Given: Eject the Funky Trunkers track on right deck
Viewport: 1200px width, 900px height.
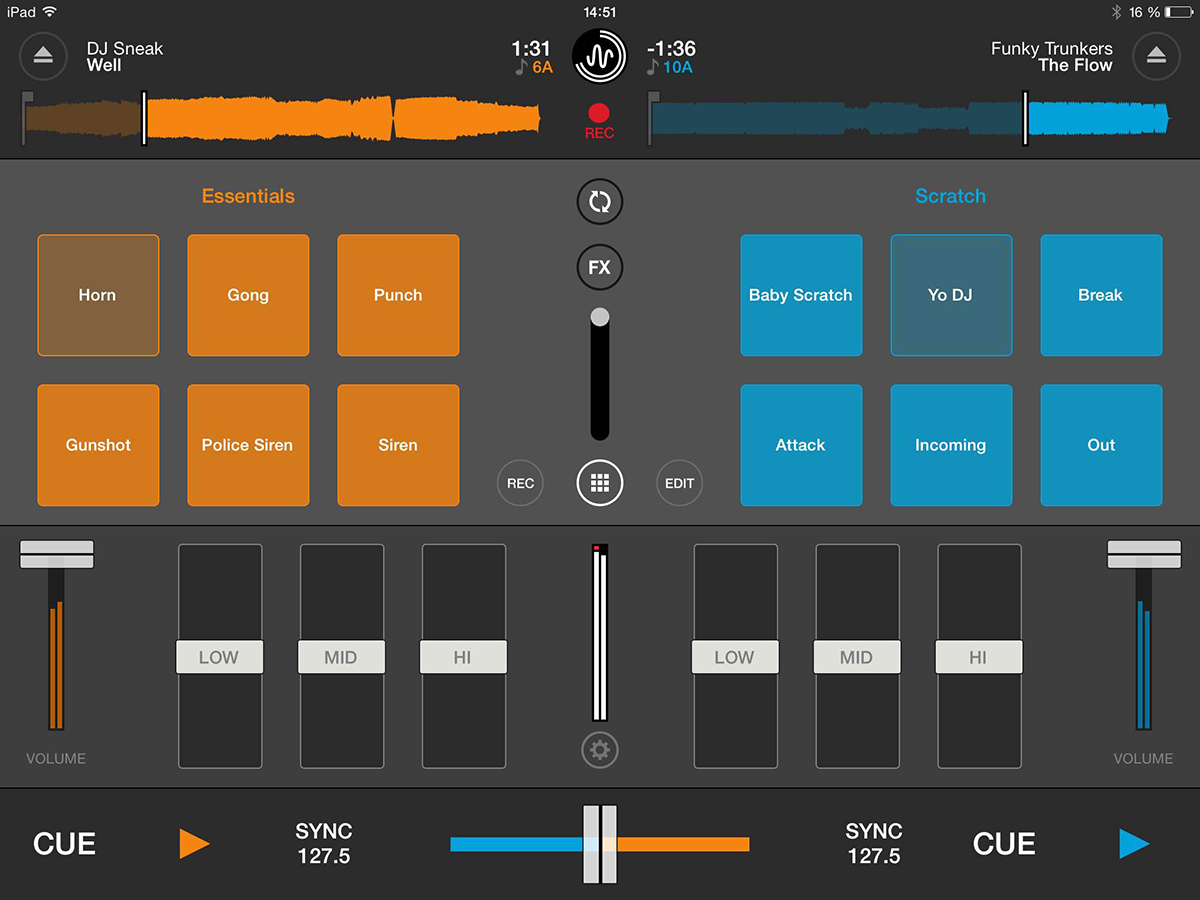Looking at the screenshot, I should [x=1156, y=56].
